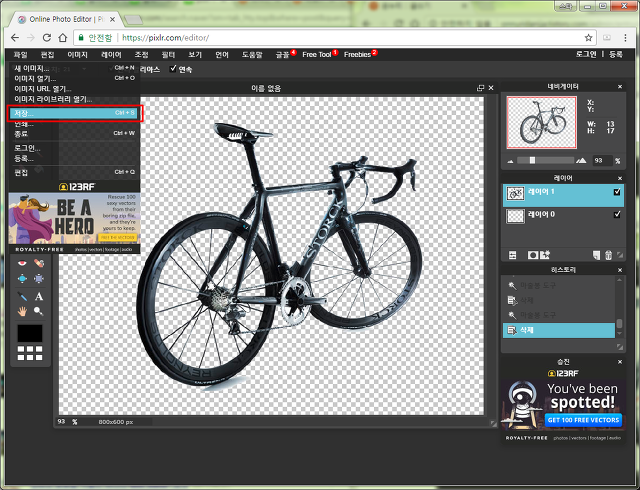This screenshot has height=490, width=640.
Task: Adjust the Navigator zoom slider handle
Action: tap(532, 160)
